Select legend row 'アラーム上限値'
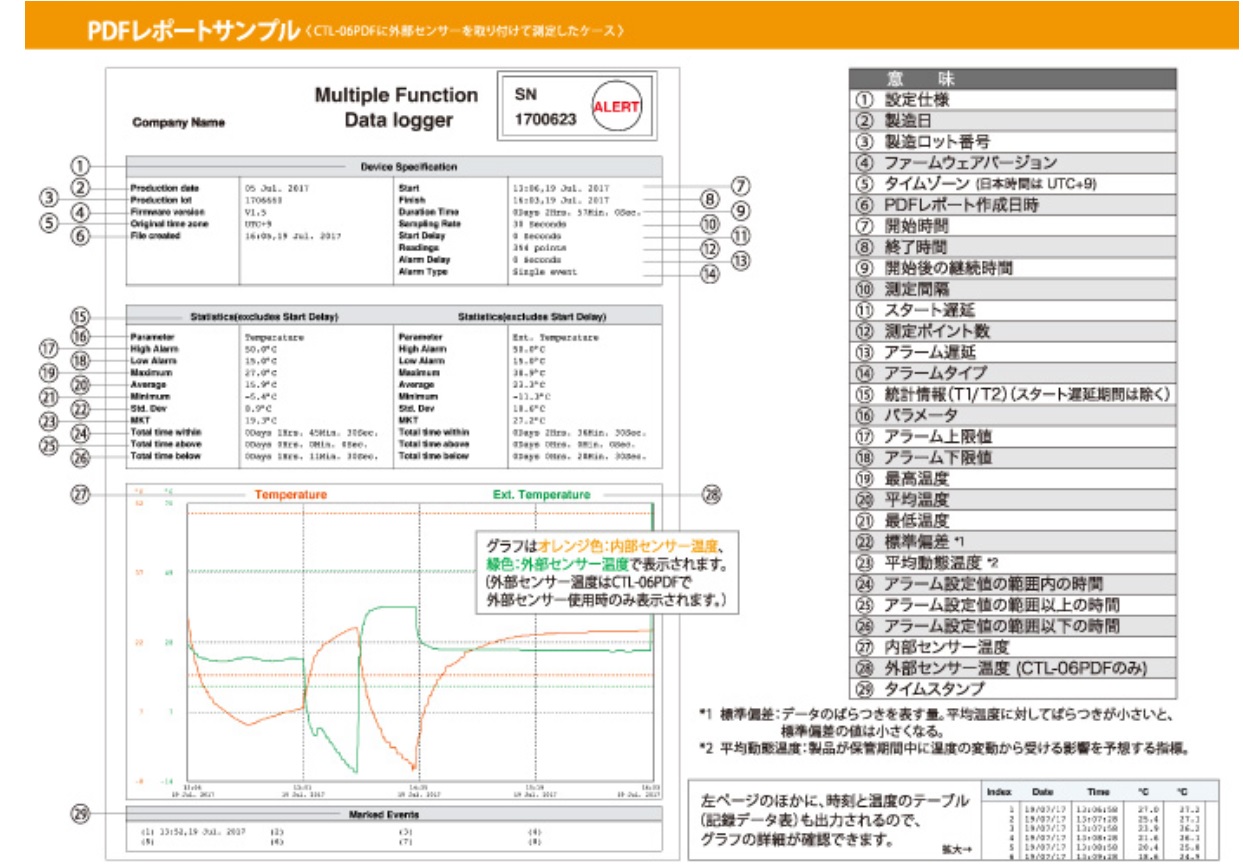Screen dimensions: 1243x867 (1012, 437)
